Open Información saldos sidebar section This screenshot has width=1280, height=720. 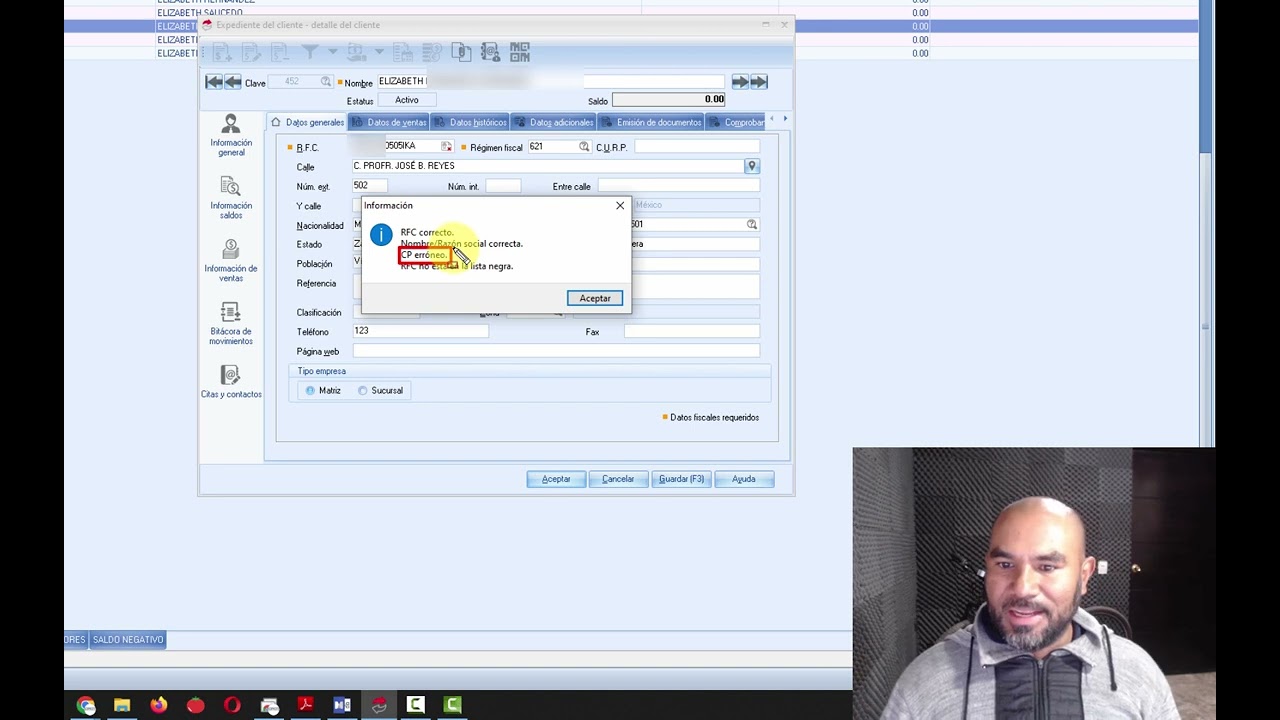[231, 198]
